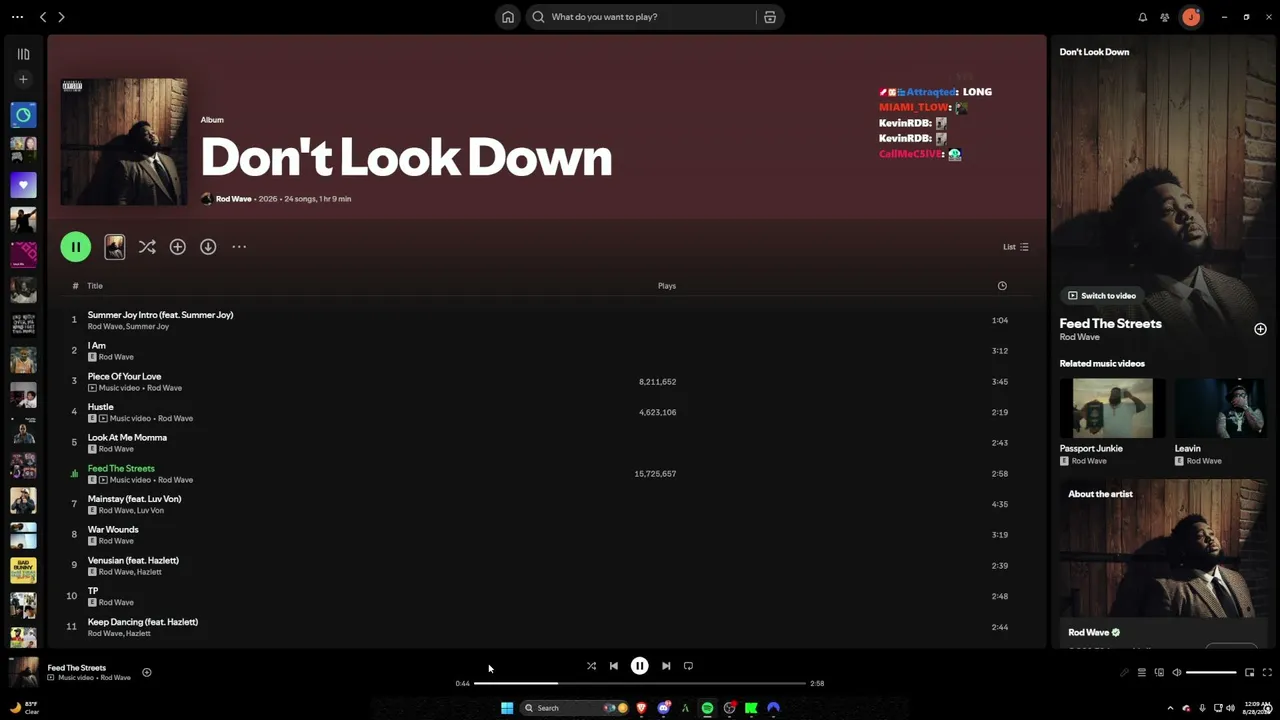Open Luv Von artist link under Mainstay
This screenshot has height=720, width=1280.
point(152,511)
